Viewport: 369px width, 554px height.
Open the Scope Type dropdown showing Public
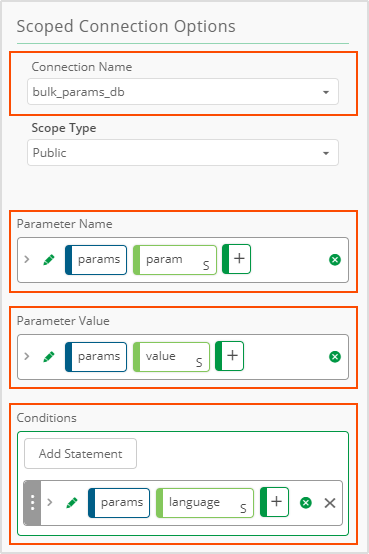pyautogui.click(x=183, y=153)
